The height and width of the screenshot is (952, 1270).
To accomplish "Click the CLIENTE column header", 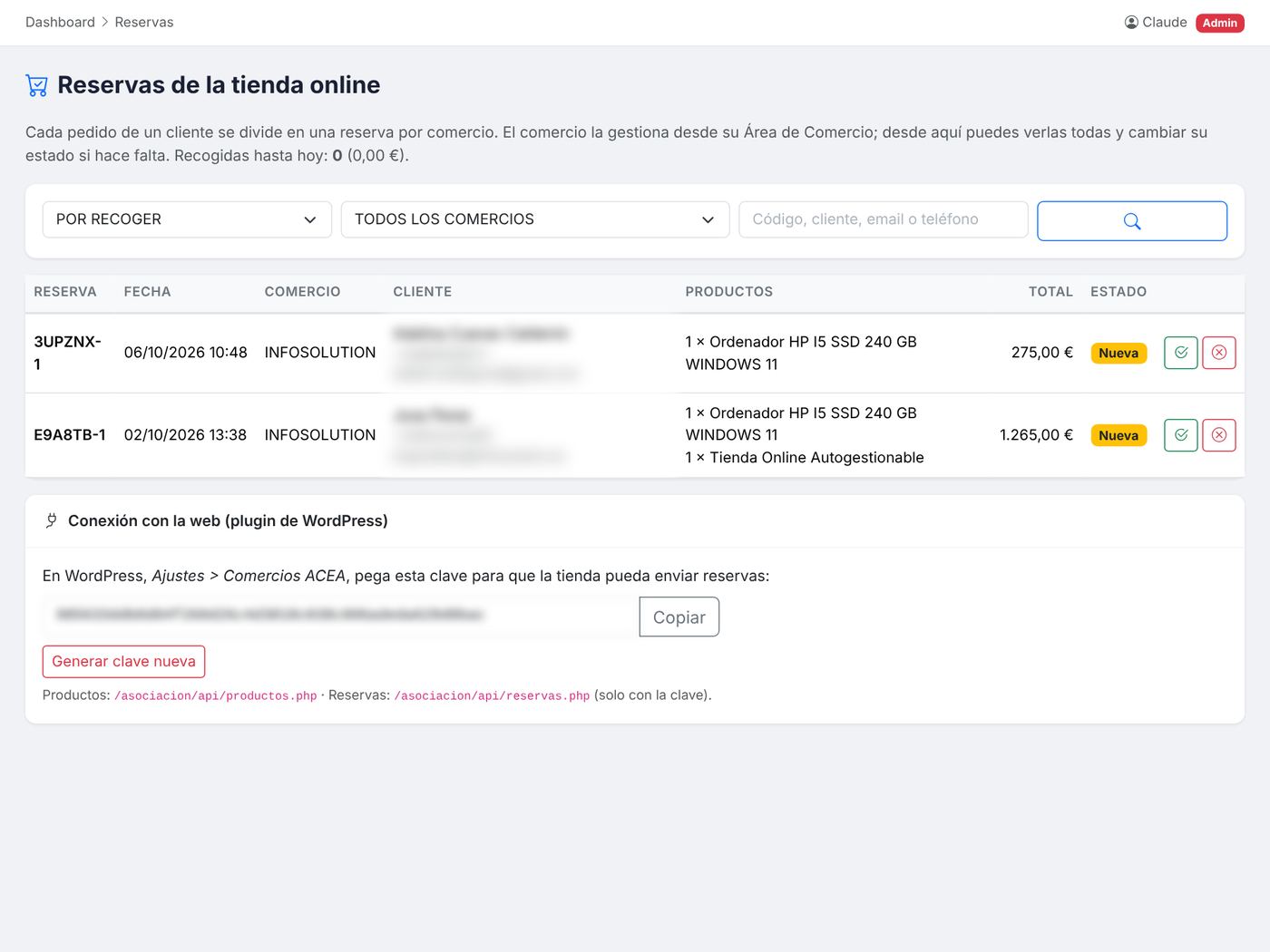I will [x=423, y=292].
